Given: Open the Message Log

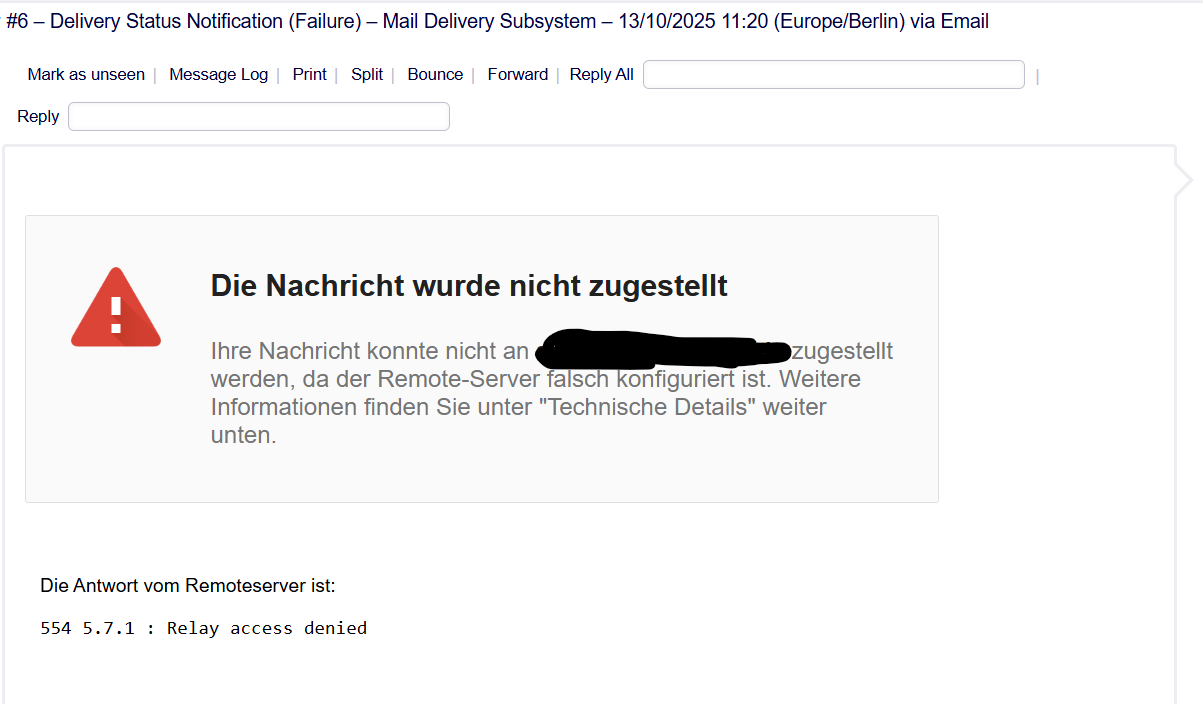Looking at the screenshot, I should point(218,75).
